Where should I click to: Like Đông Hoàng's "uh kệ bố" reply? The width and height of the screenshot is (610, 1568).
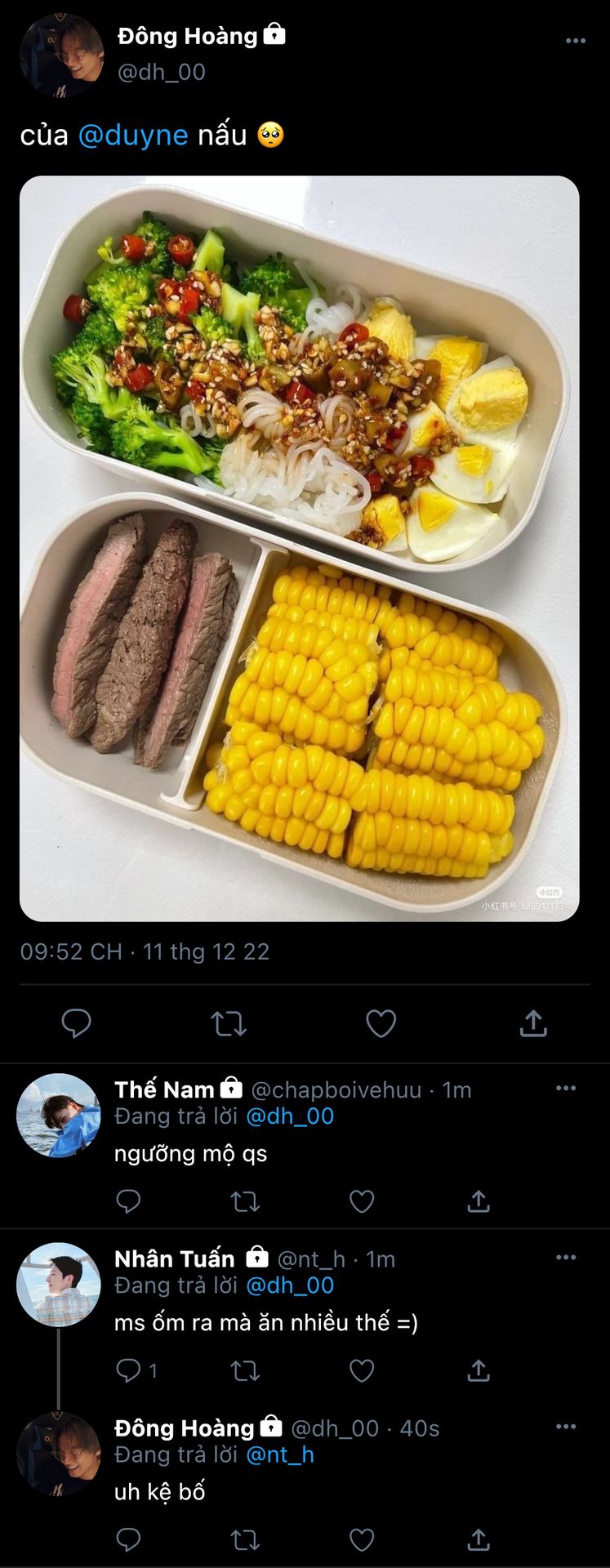[x=362, y=1540]
